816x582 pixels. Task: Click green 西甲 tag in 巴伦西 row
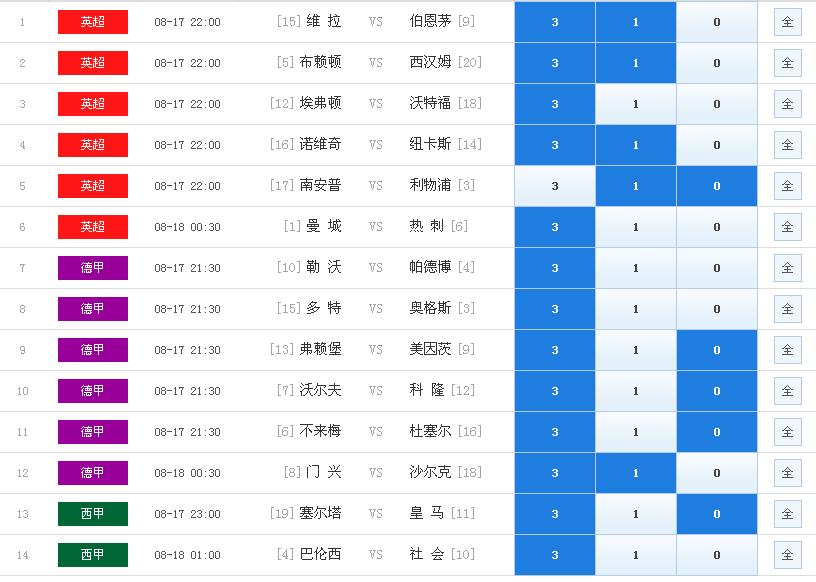[x=93, y=555]
